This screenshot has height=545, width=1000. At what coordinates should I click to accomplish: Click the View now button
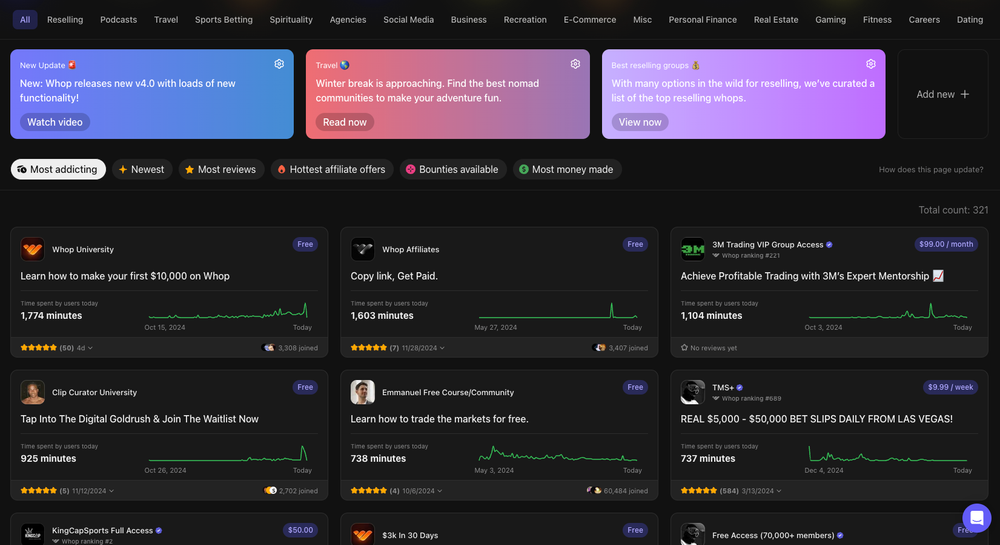pos(640,122)
